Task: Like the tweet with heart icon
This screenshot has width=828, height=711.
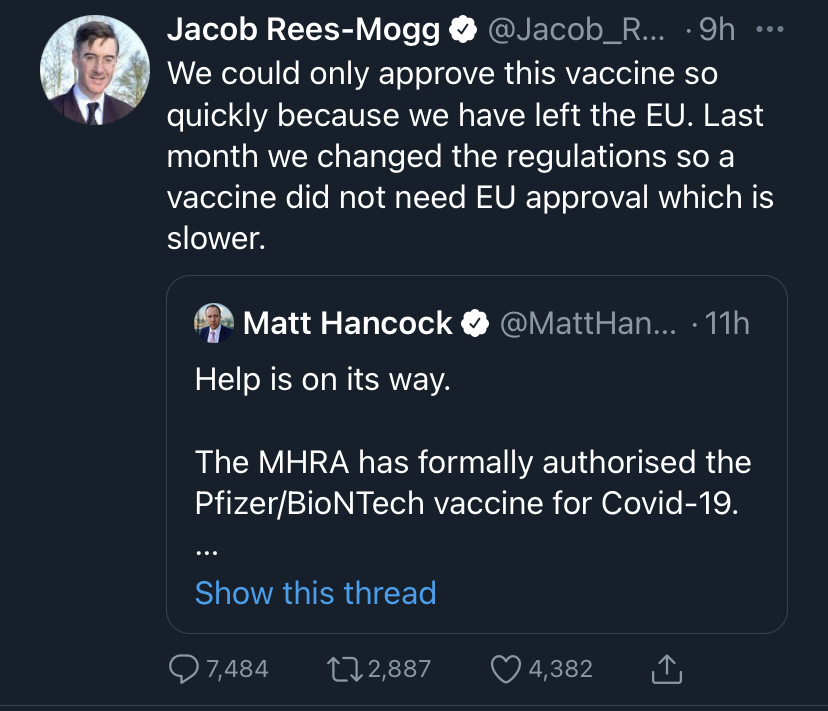Action: point(508,669)
